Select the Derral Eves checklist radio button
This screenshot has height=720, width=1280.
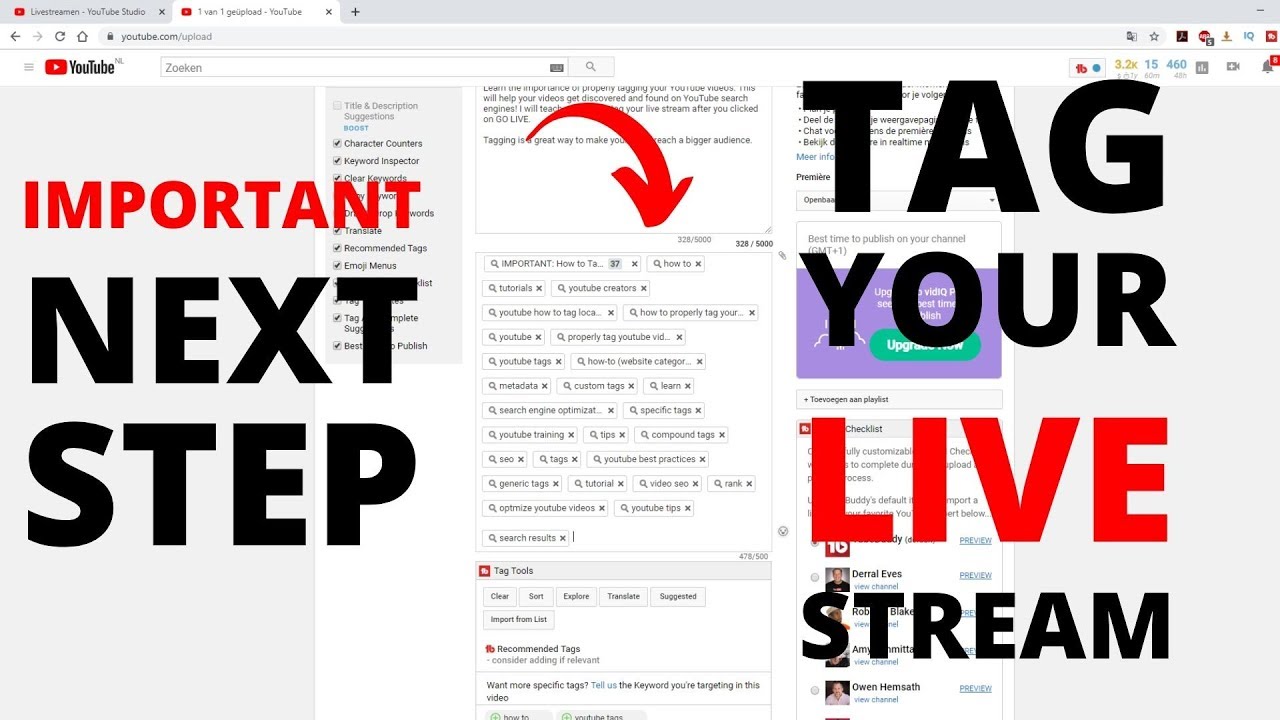click(815, 578)
